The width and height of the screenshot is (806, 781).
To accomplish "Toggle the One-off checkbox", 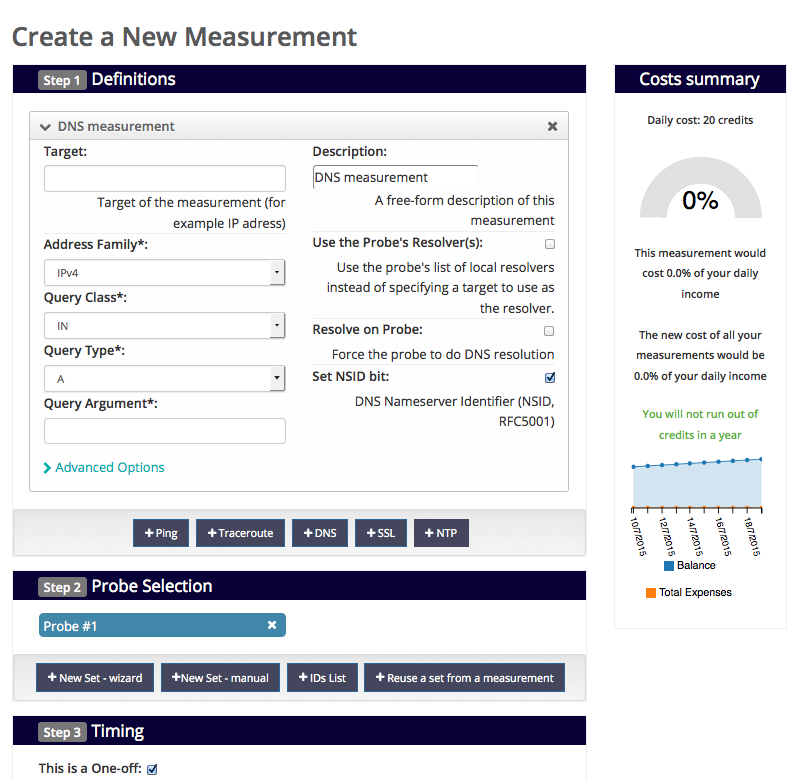I will click(152, 769).
